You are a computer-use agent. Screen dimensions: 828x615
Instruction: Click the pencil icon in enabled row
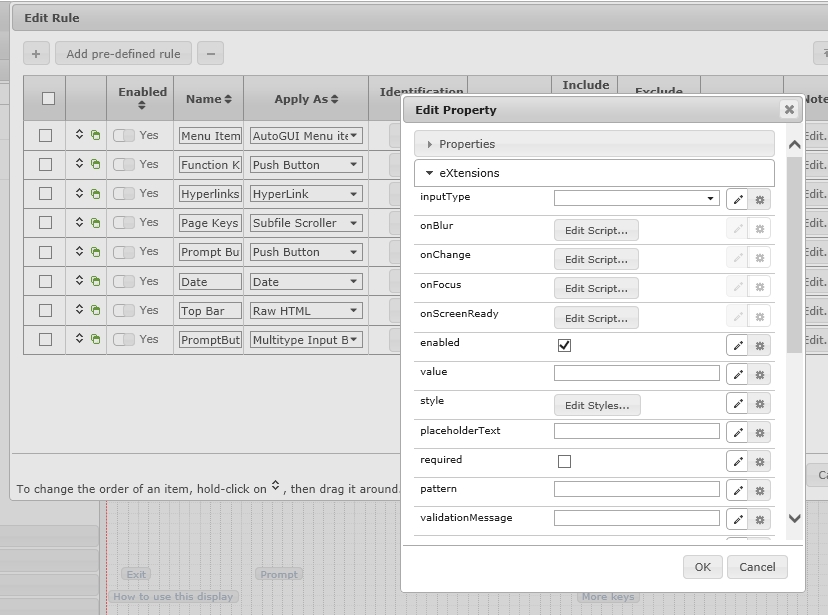pyautogui.click(x=738, y=346)
